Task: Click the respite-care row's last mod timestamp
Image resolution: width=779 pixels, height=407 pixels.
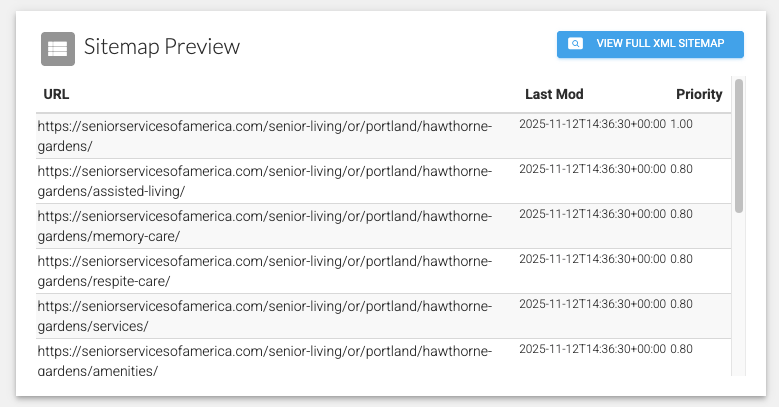Action: click(x=592, y=259)
